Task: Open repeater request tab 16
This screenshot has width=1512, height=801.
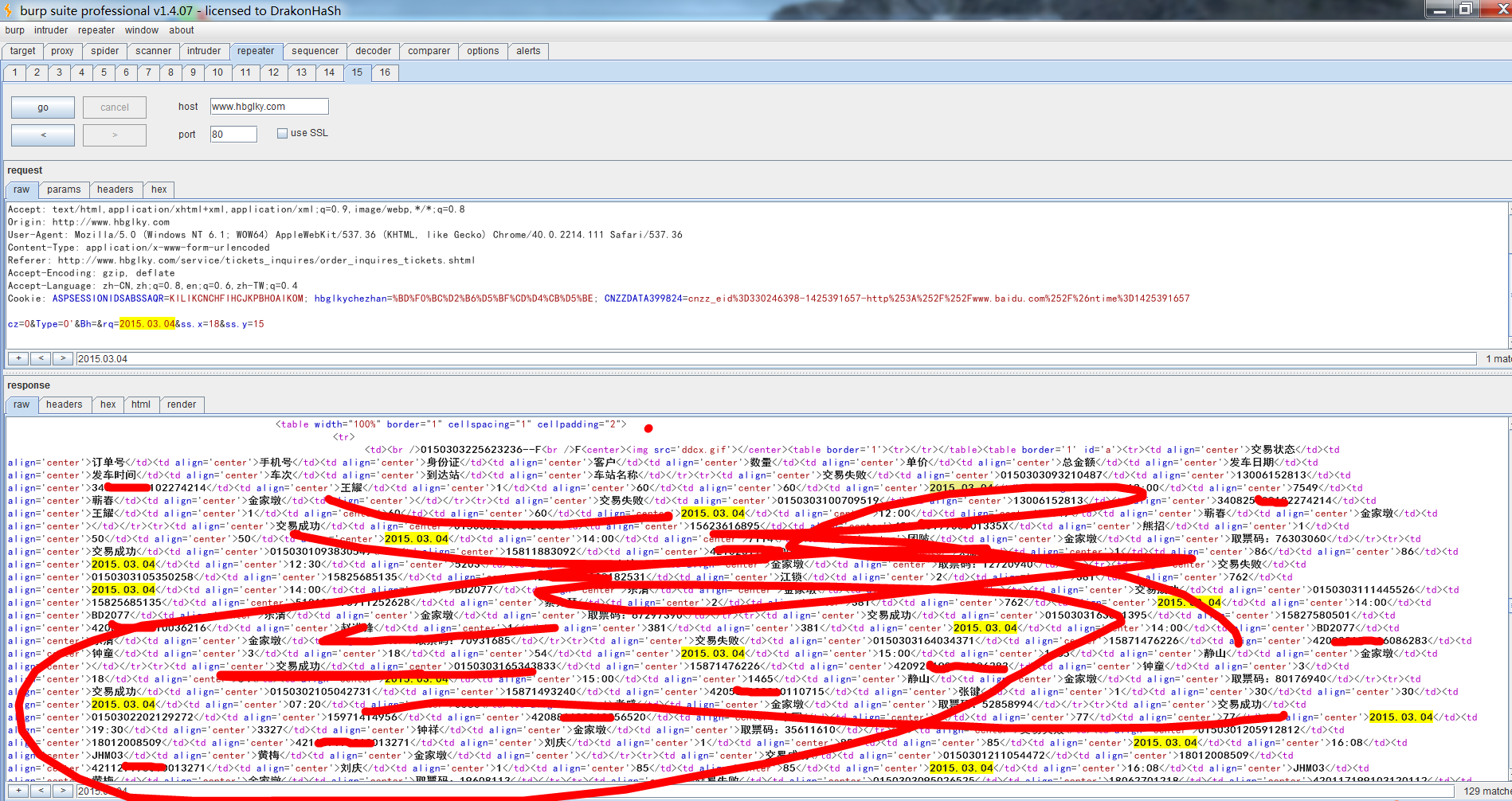Action: click(385, 72)
